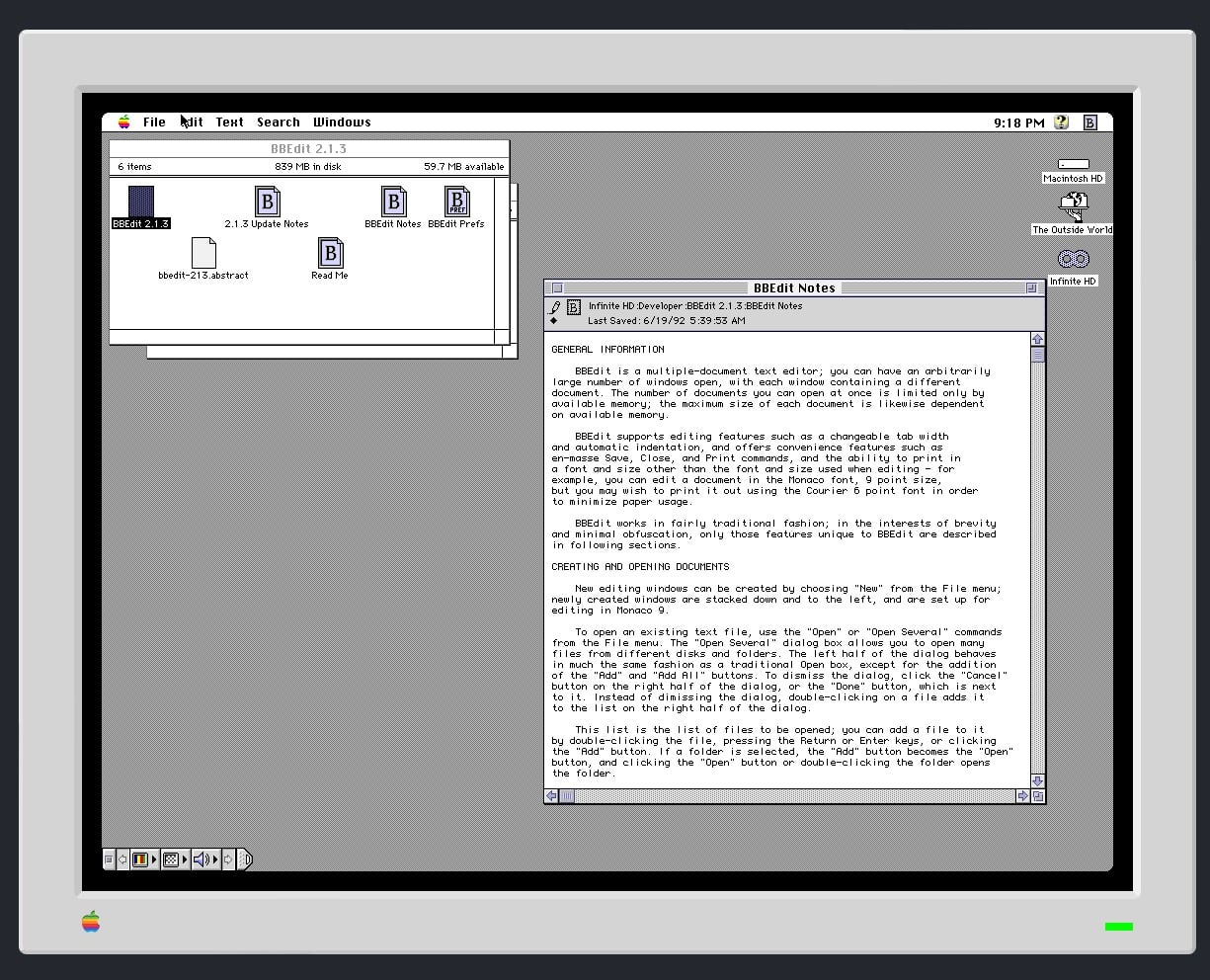Image resolution: width=1210 pixels, height=980 pixels.
Task: Open the application switcher menu at top right
Action: click(1089, 122)
